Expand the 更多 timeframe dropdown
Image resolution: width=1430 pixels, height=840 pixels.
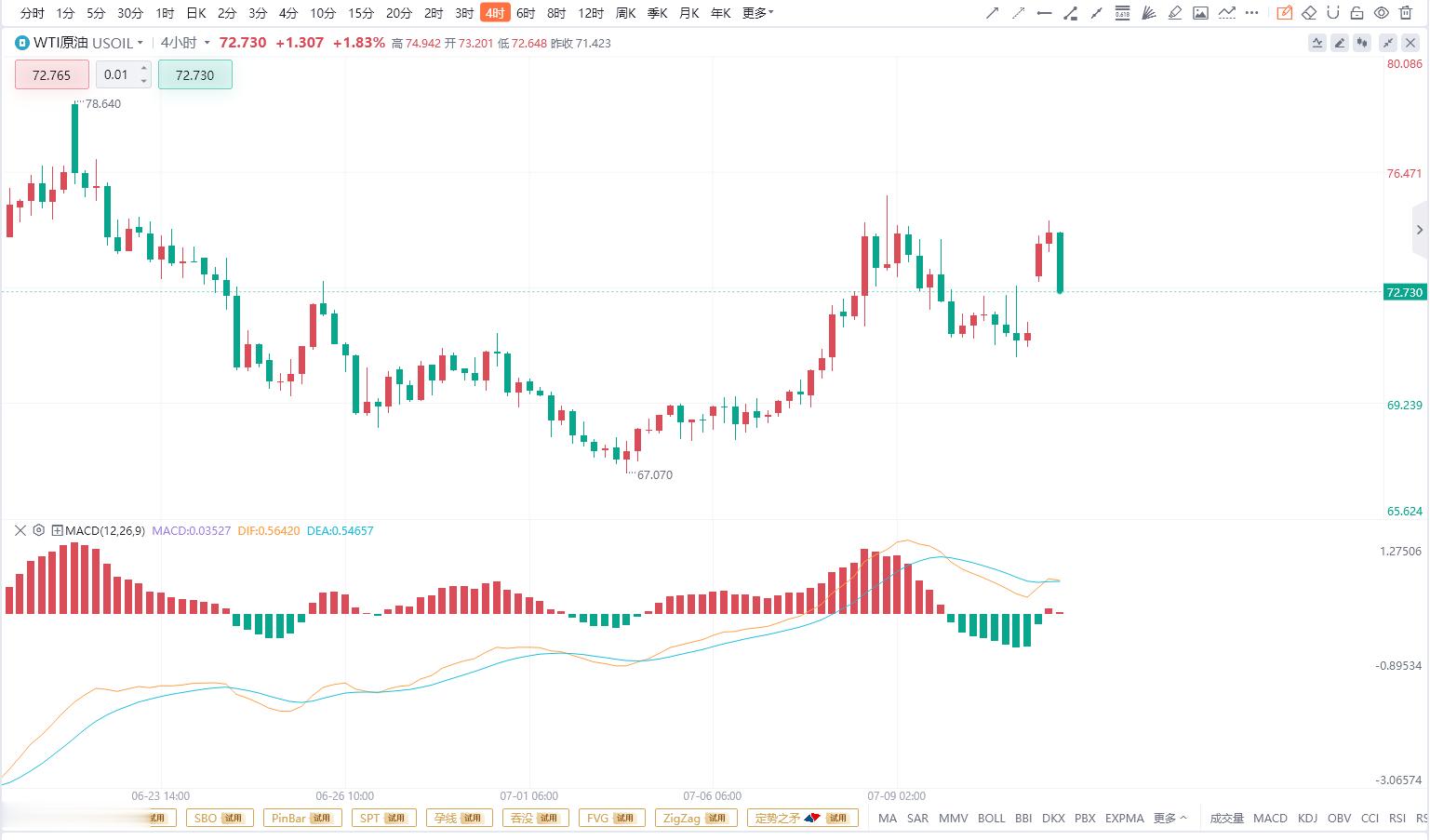pyautogui.click(x=757, y=13)
